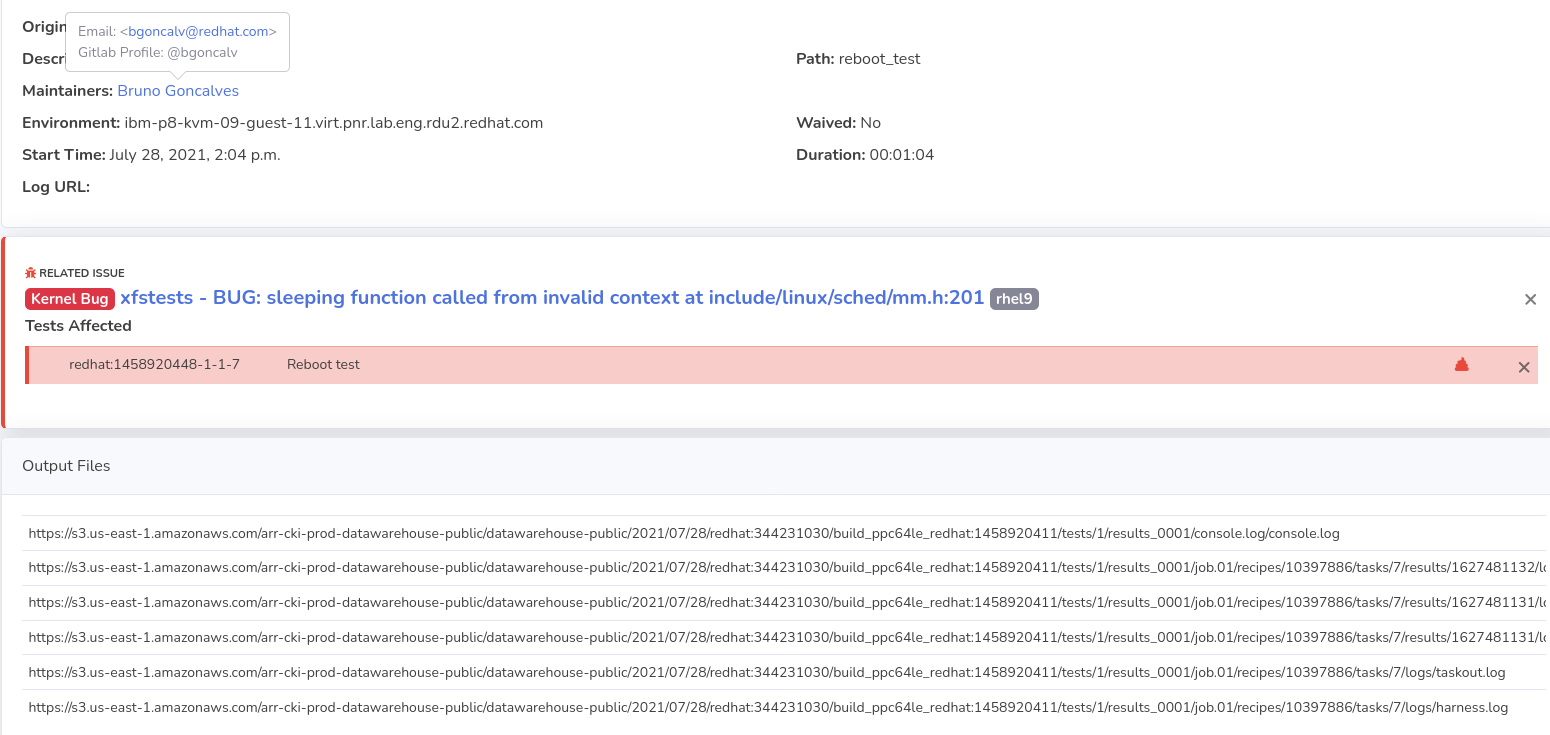The image size is (1550, 735).
Task: Dismiss the related Kernel Bug issue
Action: click(1530, 299)
